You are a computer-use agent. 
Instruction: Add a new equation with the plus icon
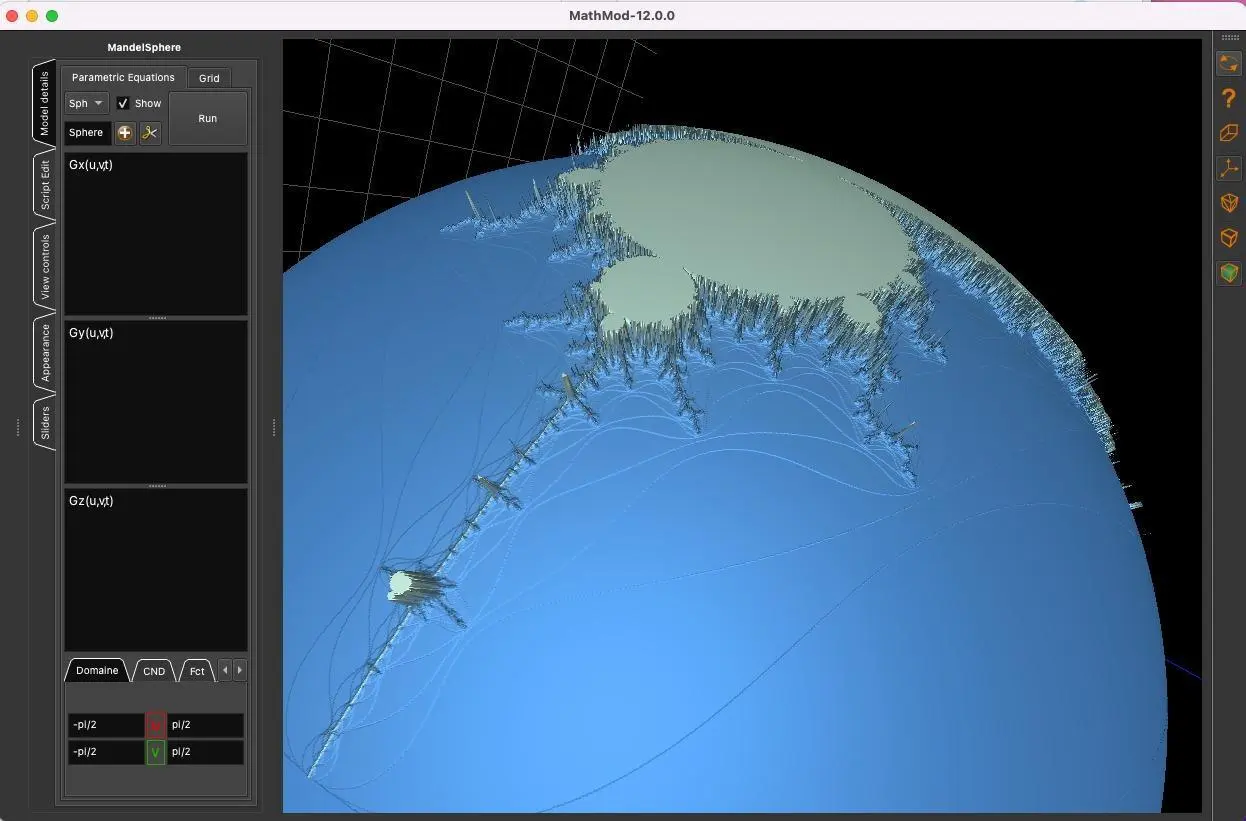coord(124,132)
